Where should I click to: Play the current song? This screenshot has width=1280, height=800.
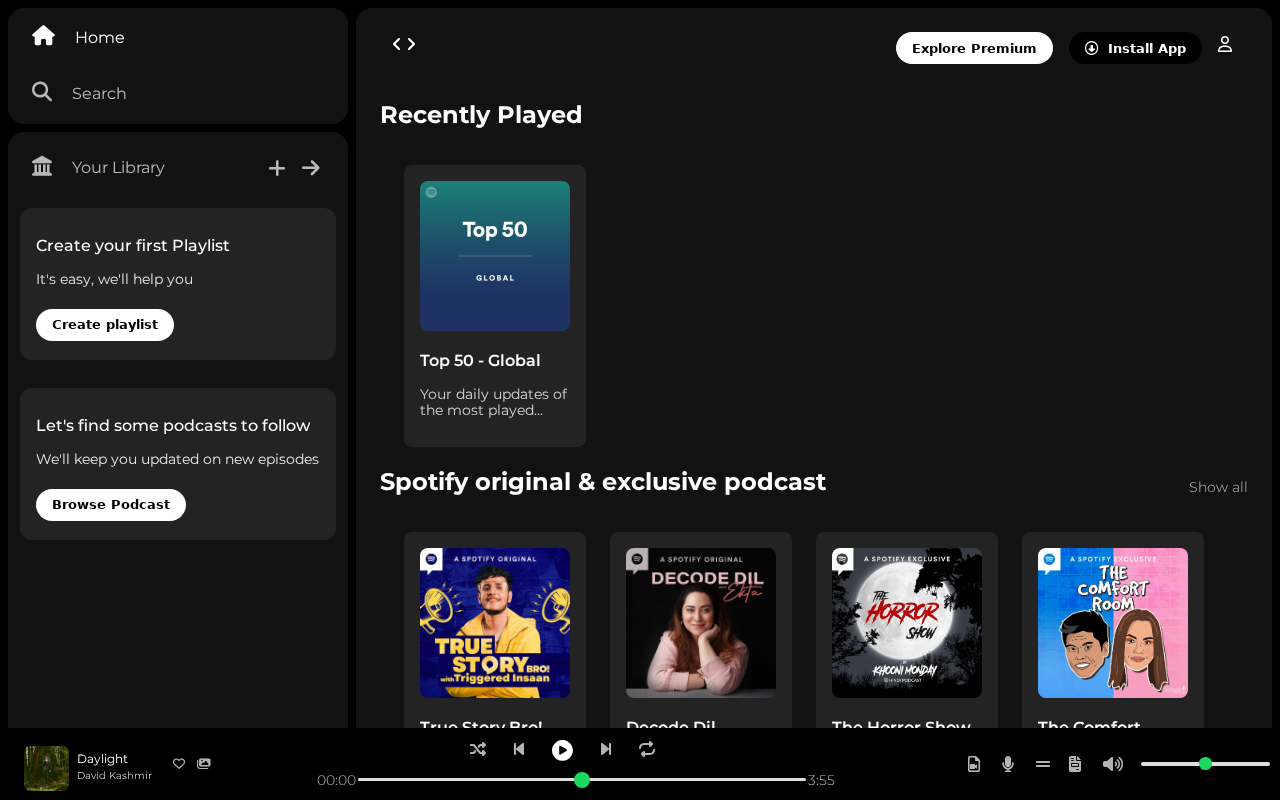(x=563, y=750)
